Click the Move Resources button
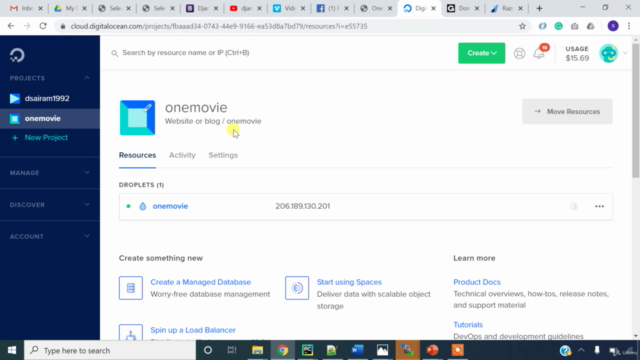 click(x=567, y=111)
